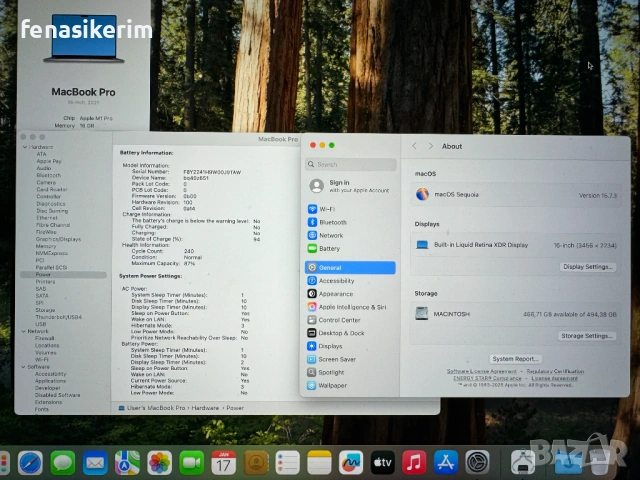640x480 pixels.
Task: Click System Settings icon in Dock
Action: click(477, 463)
